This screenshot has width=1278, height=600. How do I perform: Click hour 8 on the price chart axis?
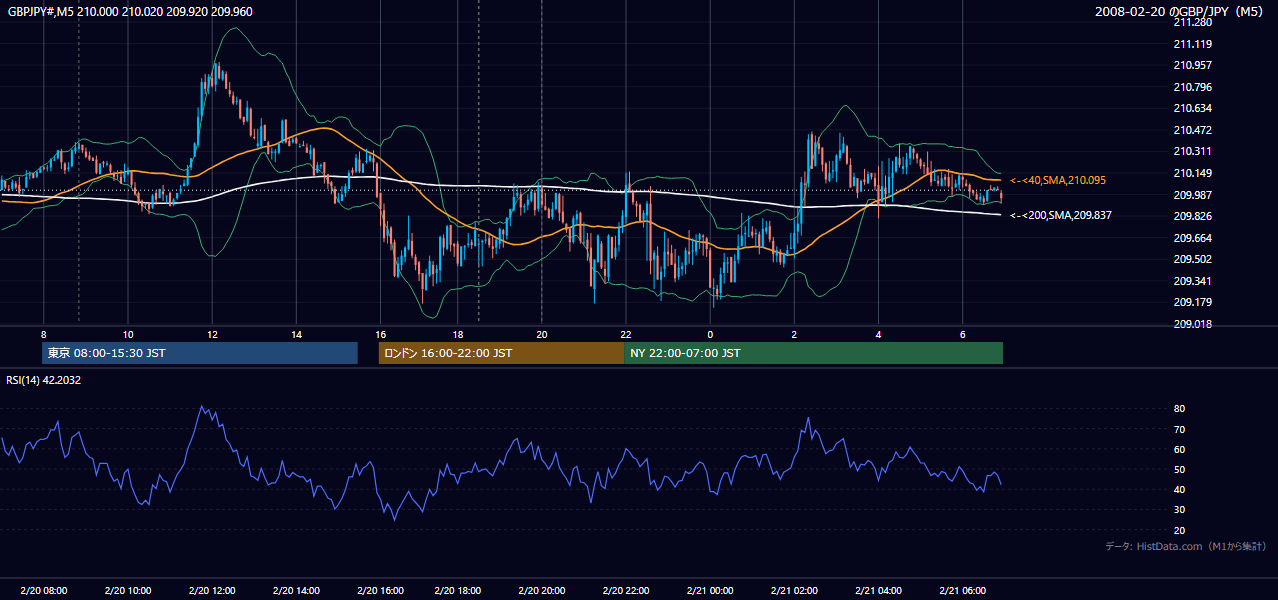43,334
